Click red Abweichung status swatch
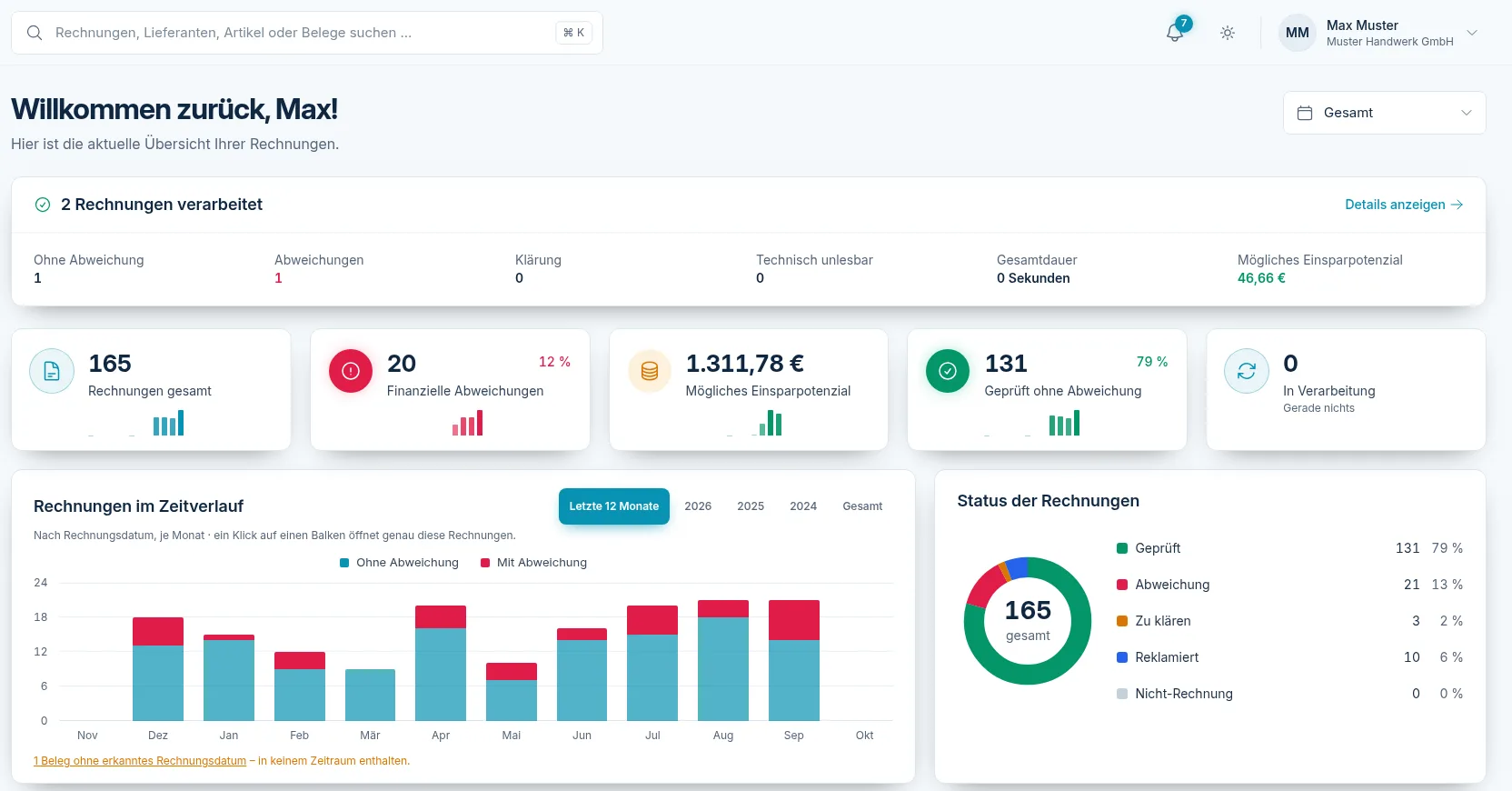Image resolution: width=1512 pixels, height=791 pixels. click(x=1122, y=585)
